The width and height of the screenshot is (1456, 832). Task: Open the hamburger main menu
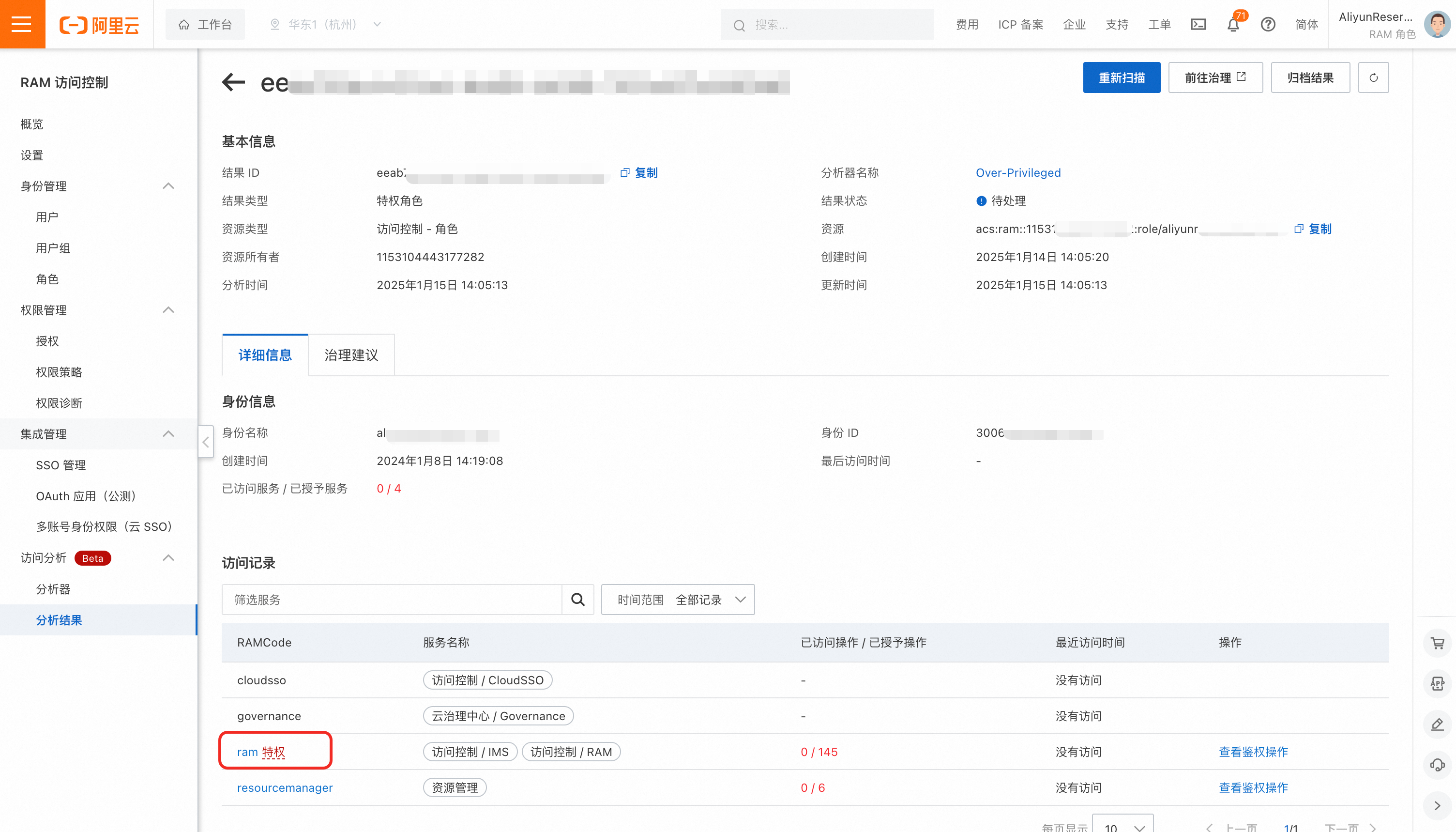[22, 24]
